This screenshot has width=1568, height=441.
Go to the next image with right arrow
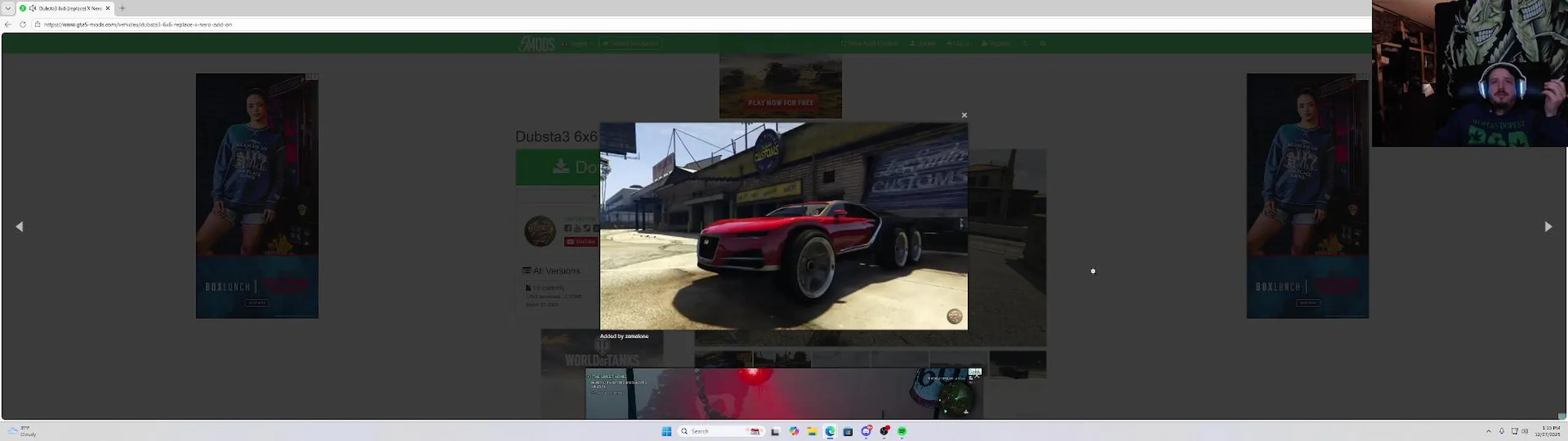pos(1548,227)
